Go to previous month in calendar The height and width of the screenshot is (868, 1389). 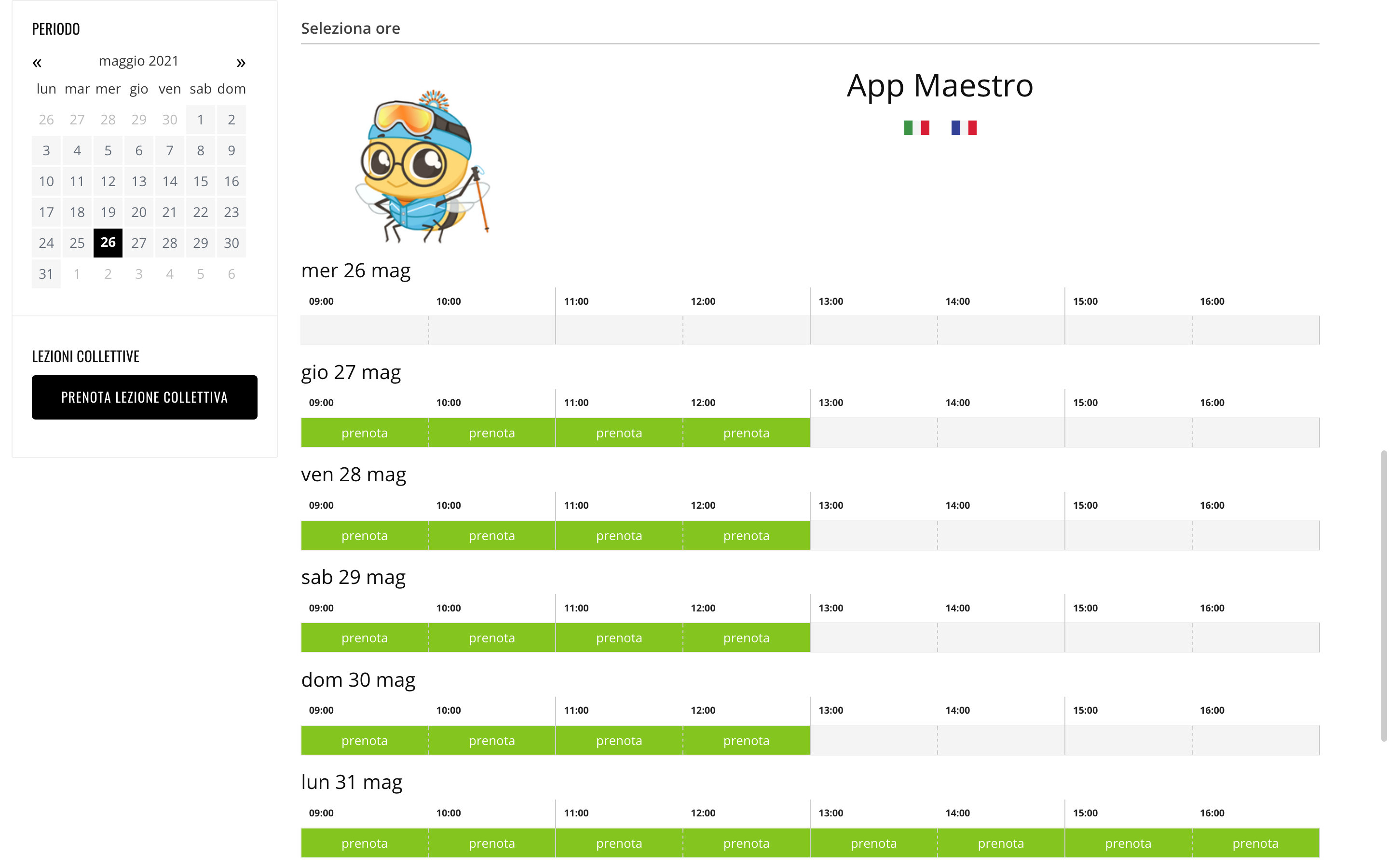tap(37, 63)
